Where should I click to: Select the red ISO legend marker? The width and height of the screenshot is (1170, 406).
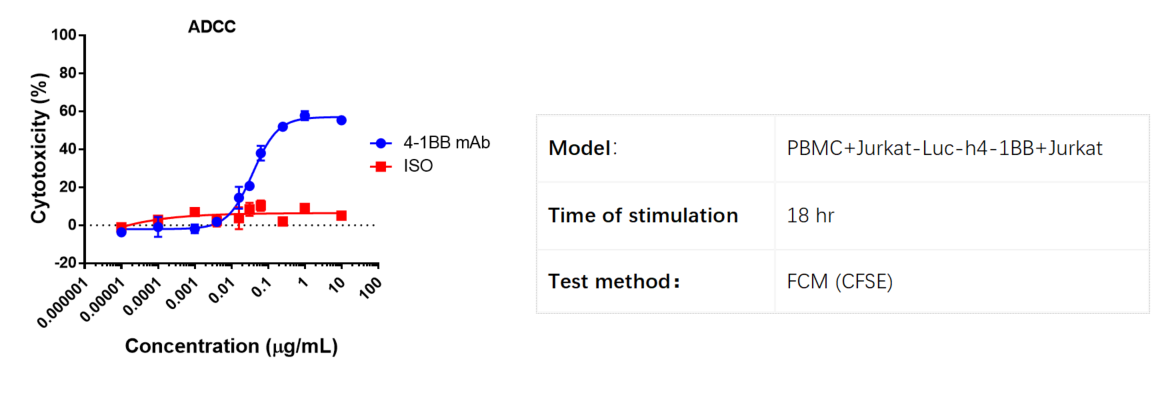[x=381, y=167]
